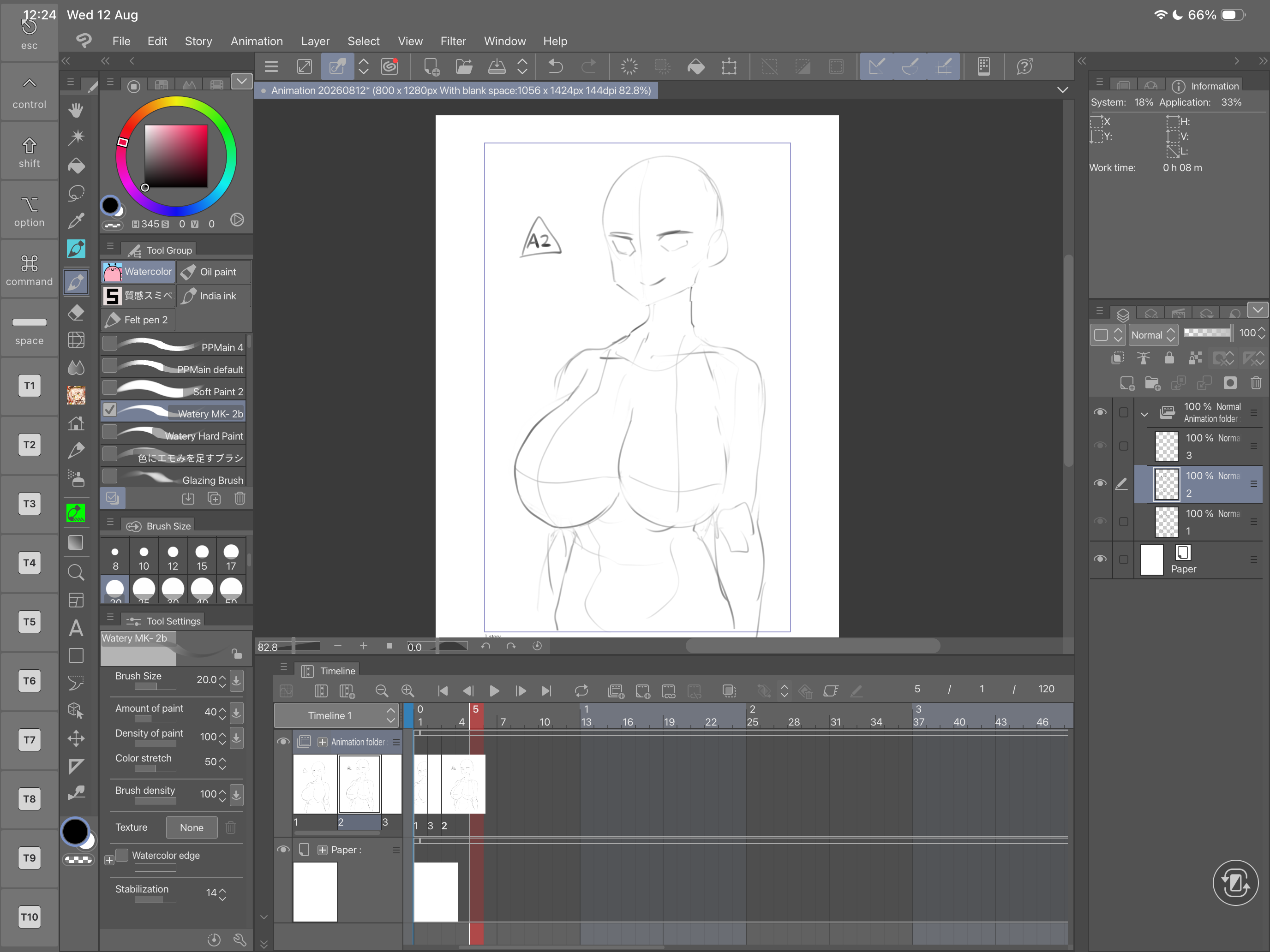The height and width of the screenshot is (952, 1270).
Task: Collapse the Animation folder in Layer panel
Action: click(x=1144, y=413)
